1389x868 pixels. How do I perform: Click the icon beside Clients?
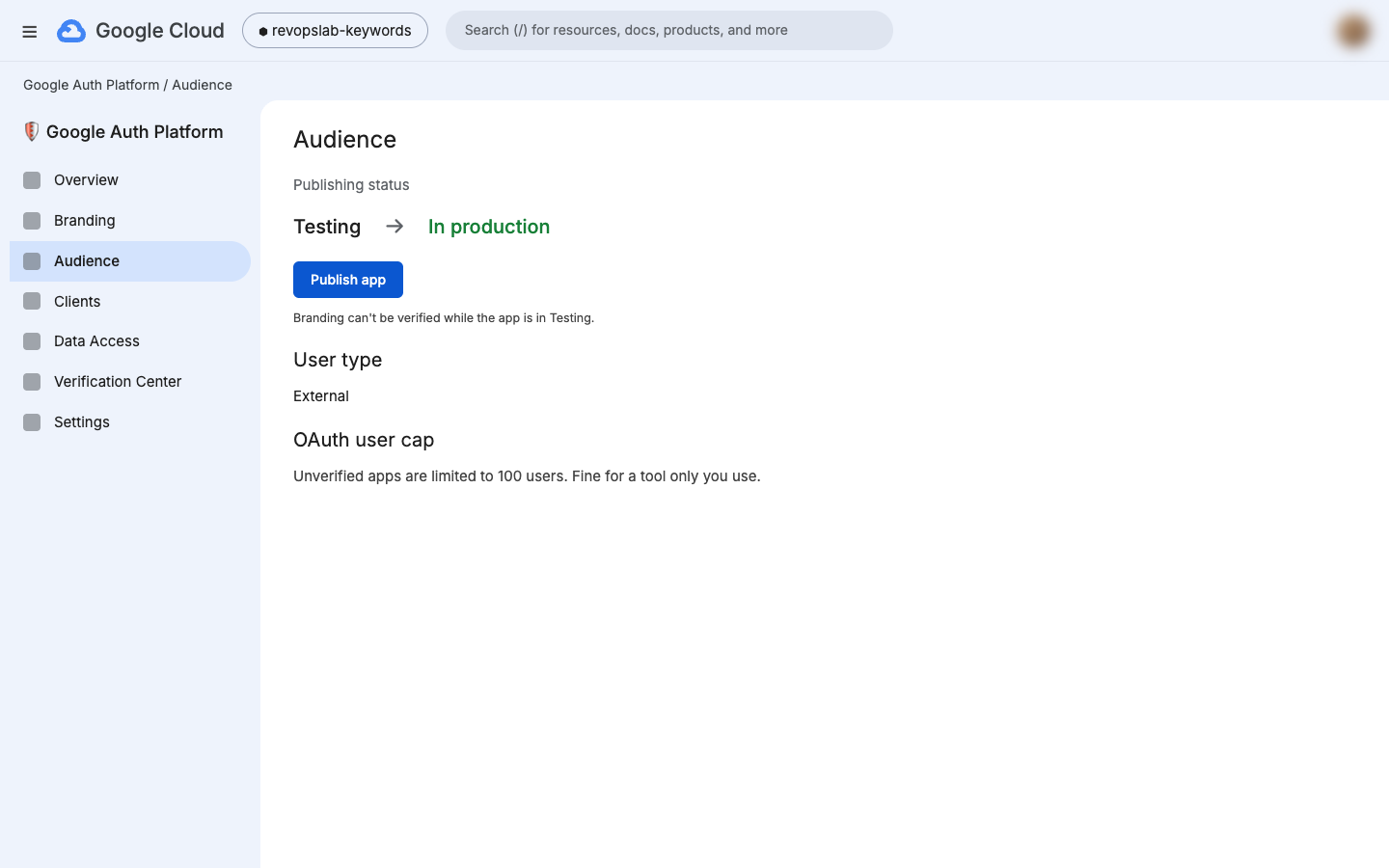(32, 302)
